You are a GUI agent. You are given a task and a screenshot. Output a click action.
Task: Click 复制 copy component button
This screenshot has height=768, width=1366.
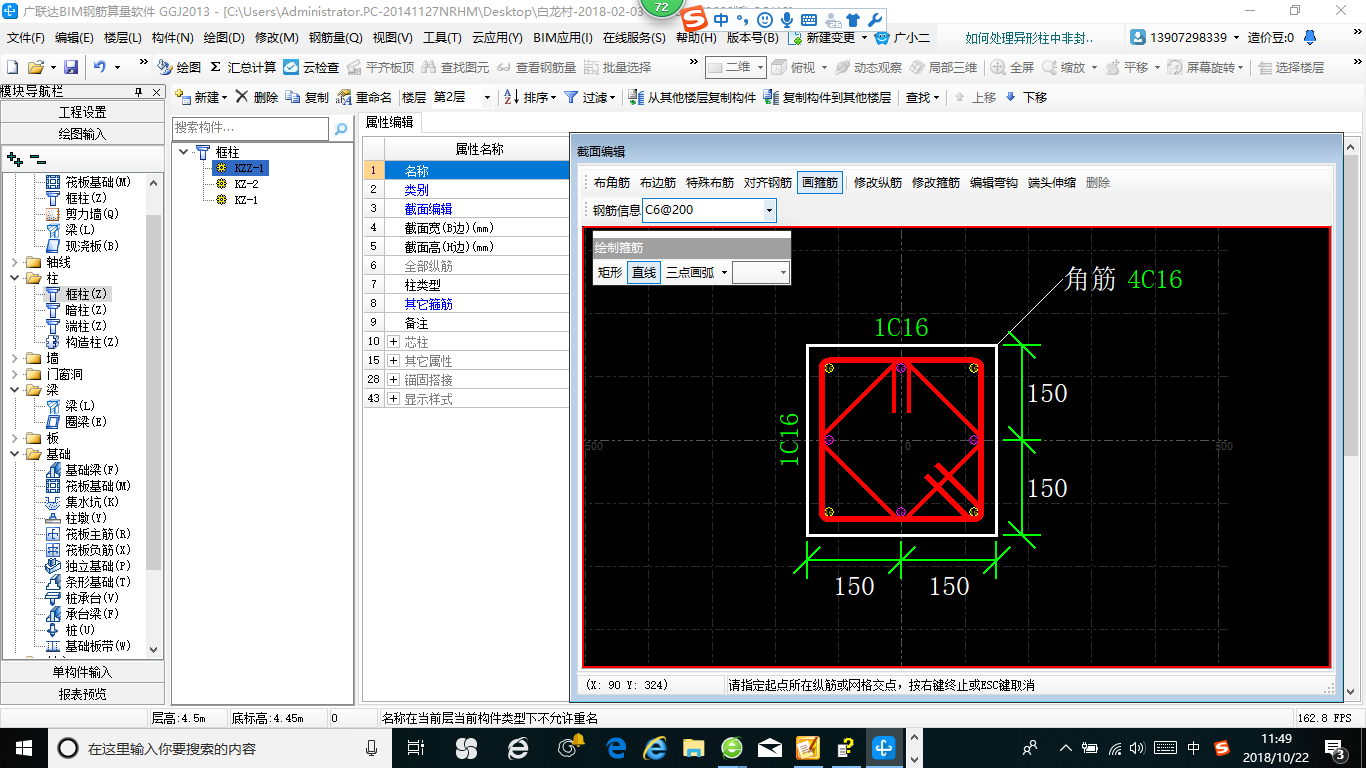click(x=307, y=98)
